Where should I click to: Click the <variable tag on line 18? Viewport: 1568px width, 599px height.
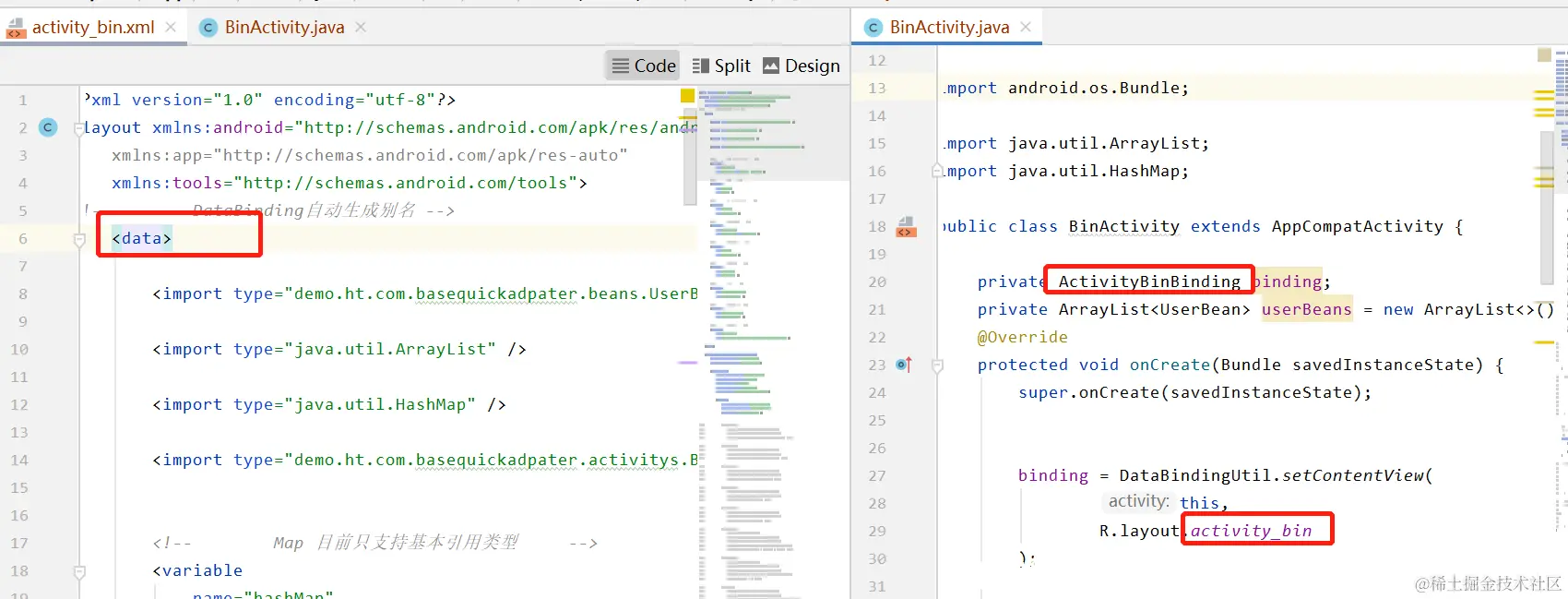(197, 570)
